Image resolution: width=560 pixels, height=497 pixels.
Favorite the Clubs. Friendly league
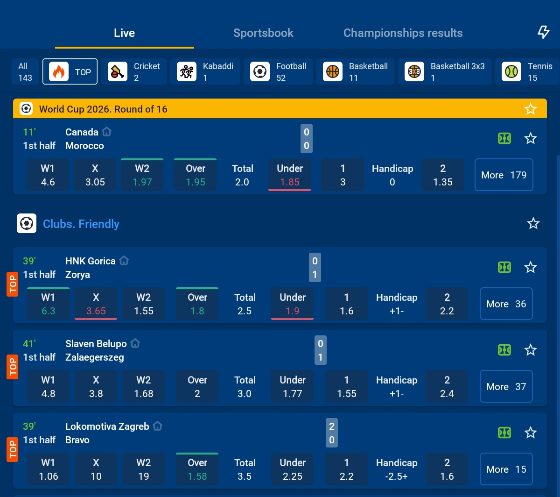pyautogui.click(x=533, y=224)
